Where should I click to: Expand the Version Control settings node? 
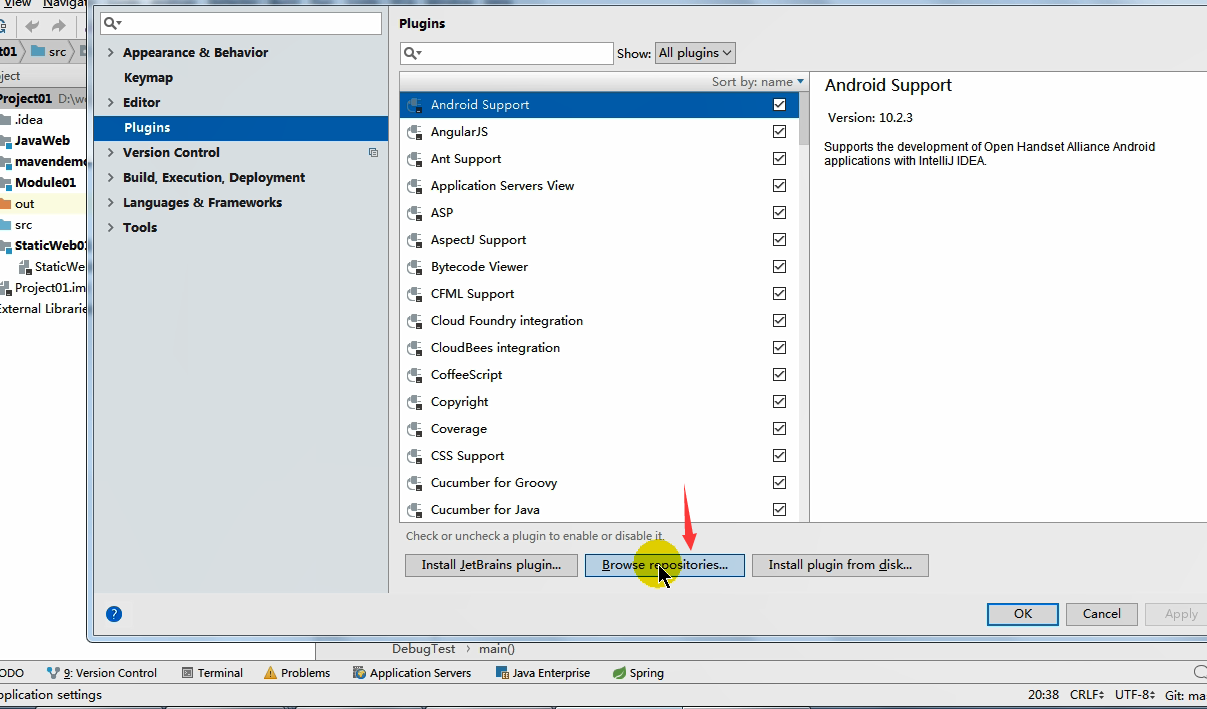pos(110,153)
